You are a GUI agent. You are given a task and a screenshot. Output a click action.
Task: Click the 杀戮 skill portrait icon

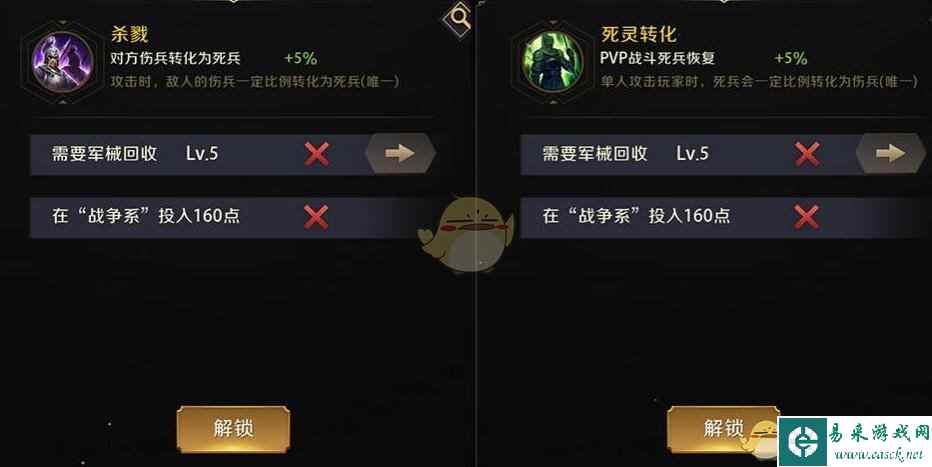coord(62,62)
